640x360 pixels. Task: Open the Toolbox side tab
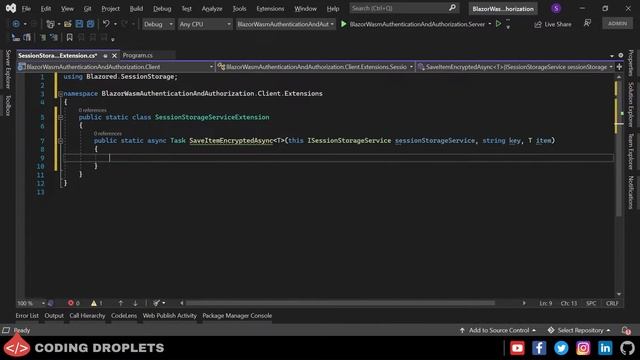click(x=8, y=106)
